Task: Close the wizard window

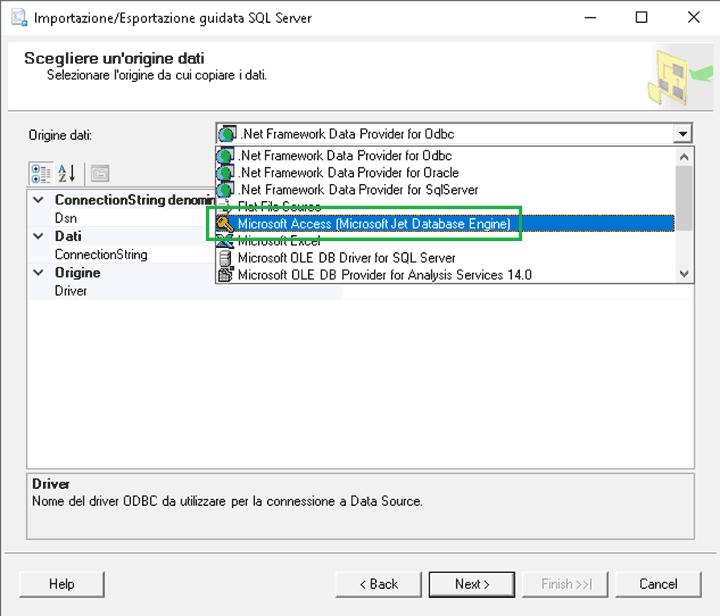Action: click(x=693, y=17)
